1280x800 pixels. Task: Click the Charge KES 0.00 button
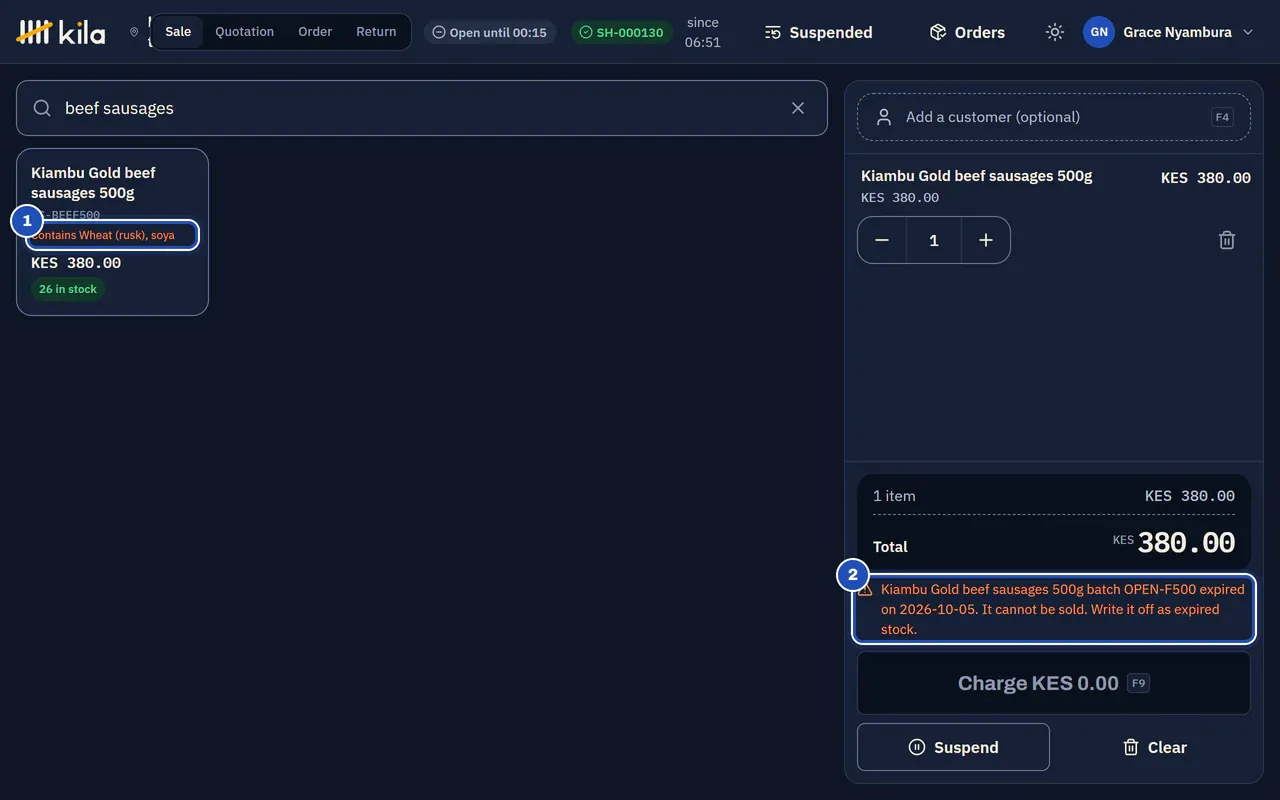coord(1054,683)
